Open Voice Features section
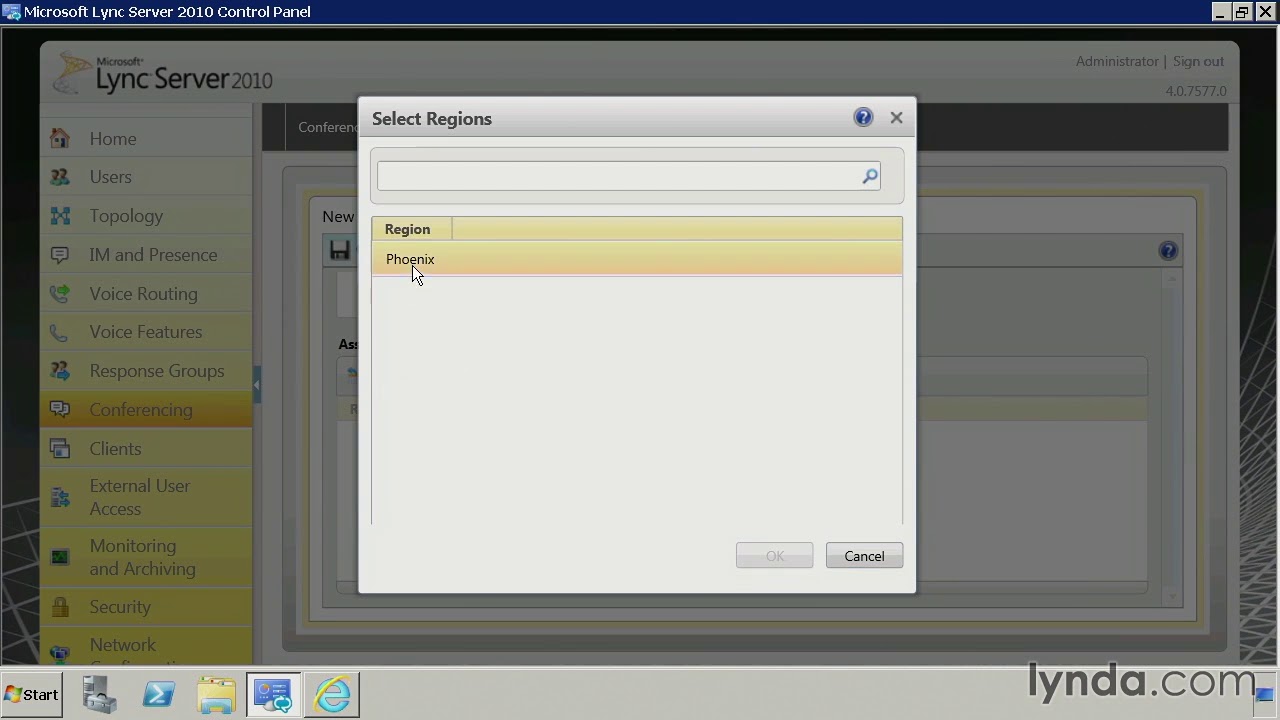This screenshot has height=720, width=1280. click(x=145, y=332)
